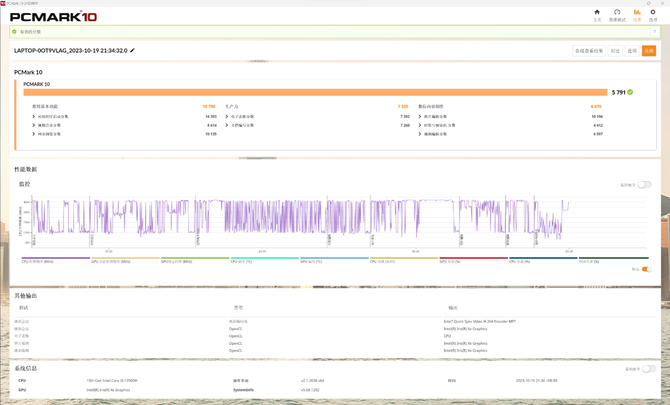Click the Productivity group score 7 325
The width and height of the screenshot is (670, 405).
coord(403,106)
